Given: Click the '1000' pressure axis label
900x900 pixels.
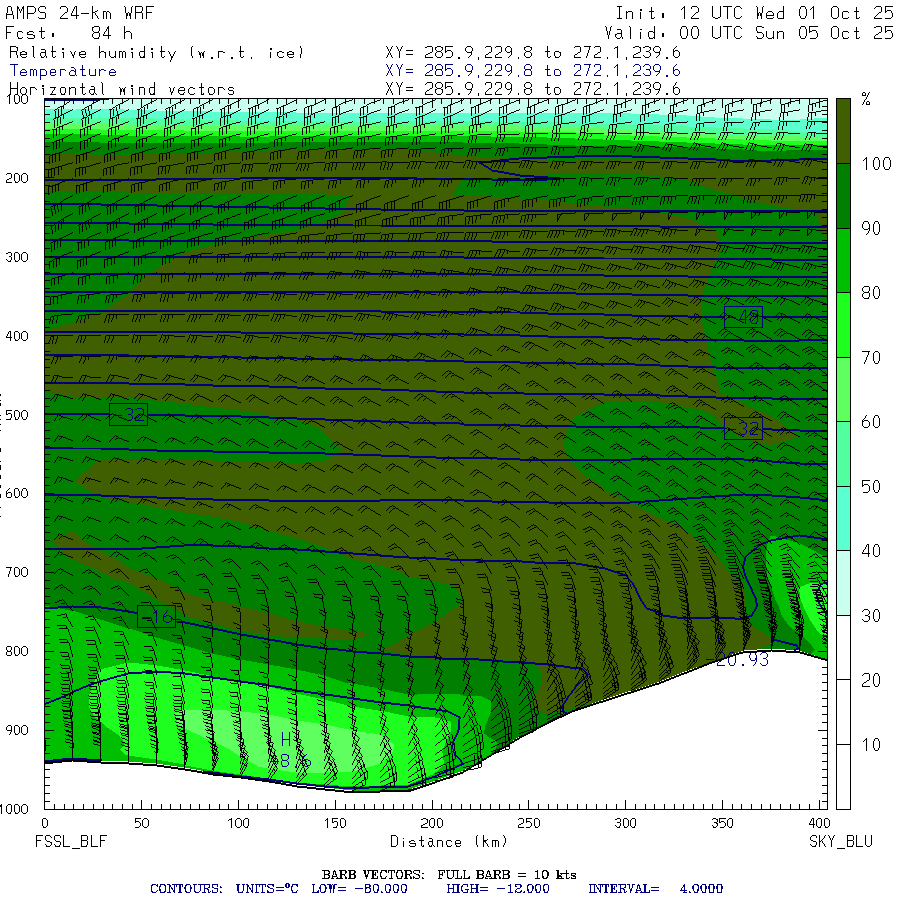Looking at the screenshot, I should tap(14, 809).
